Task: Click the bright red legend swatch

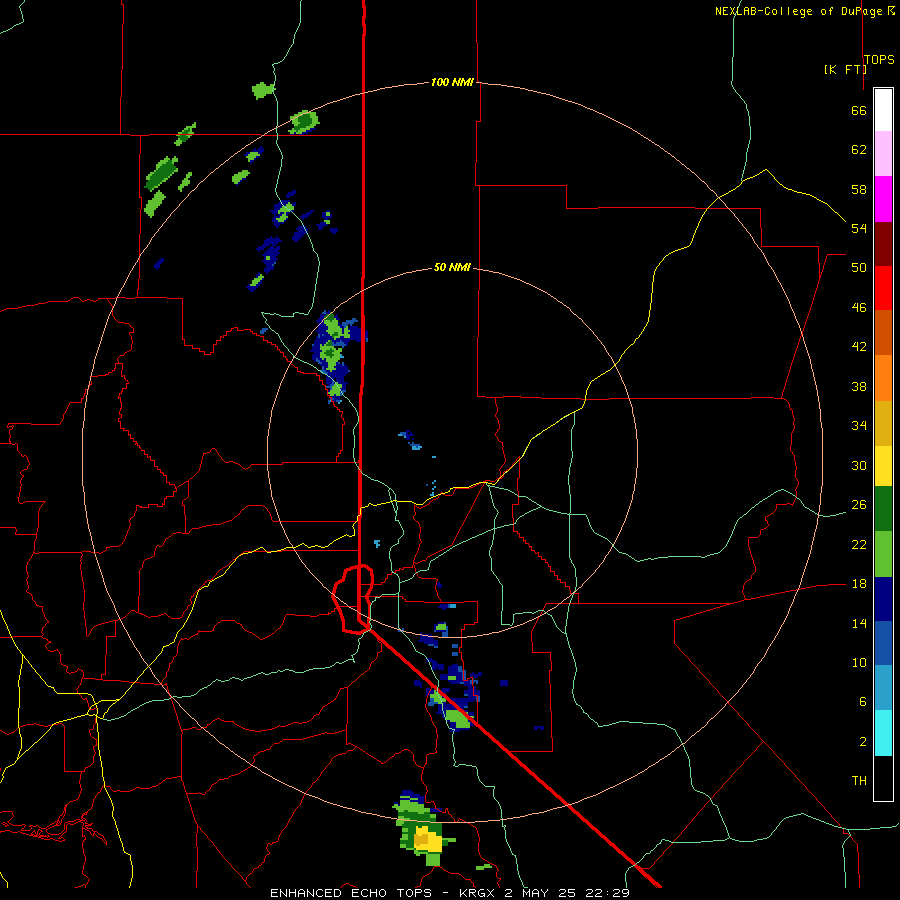Action: tap(883, 288)
